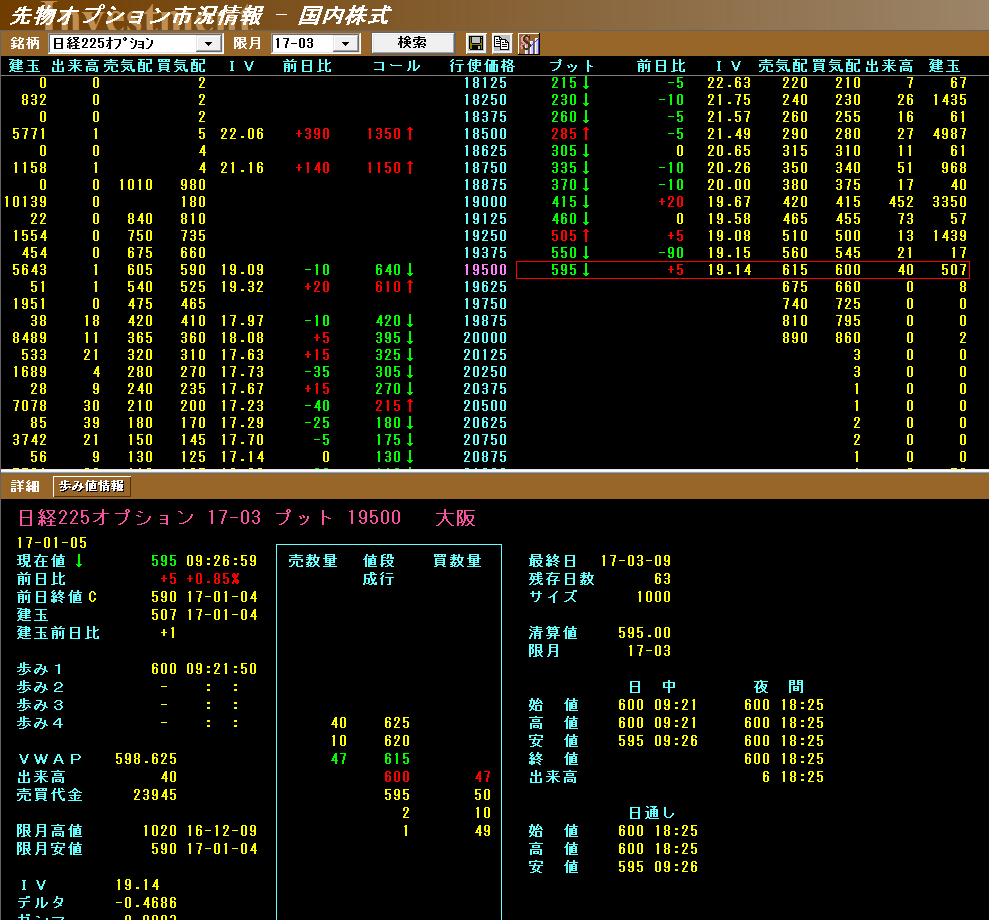Select strike price 20875

click(x=485, y=457)
